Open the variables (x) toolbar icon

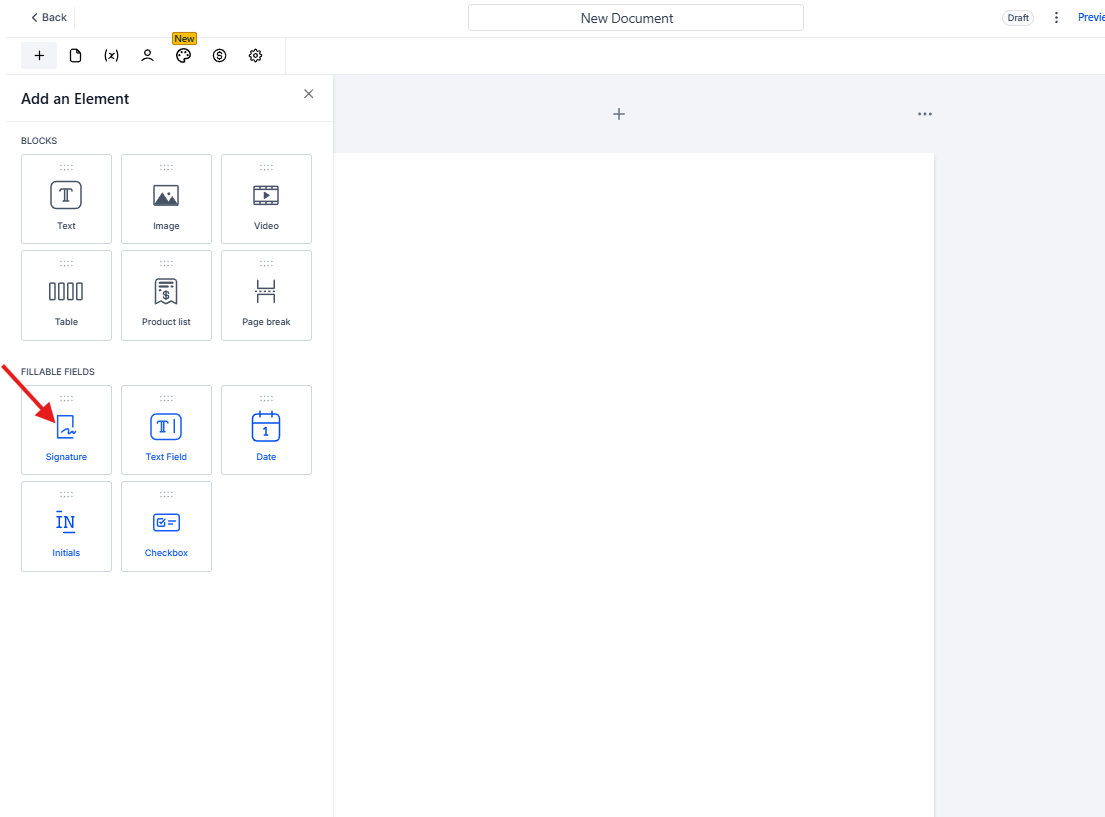111,56
